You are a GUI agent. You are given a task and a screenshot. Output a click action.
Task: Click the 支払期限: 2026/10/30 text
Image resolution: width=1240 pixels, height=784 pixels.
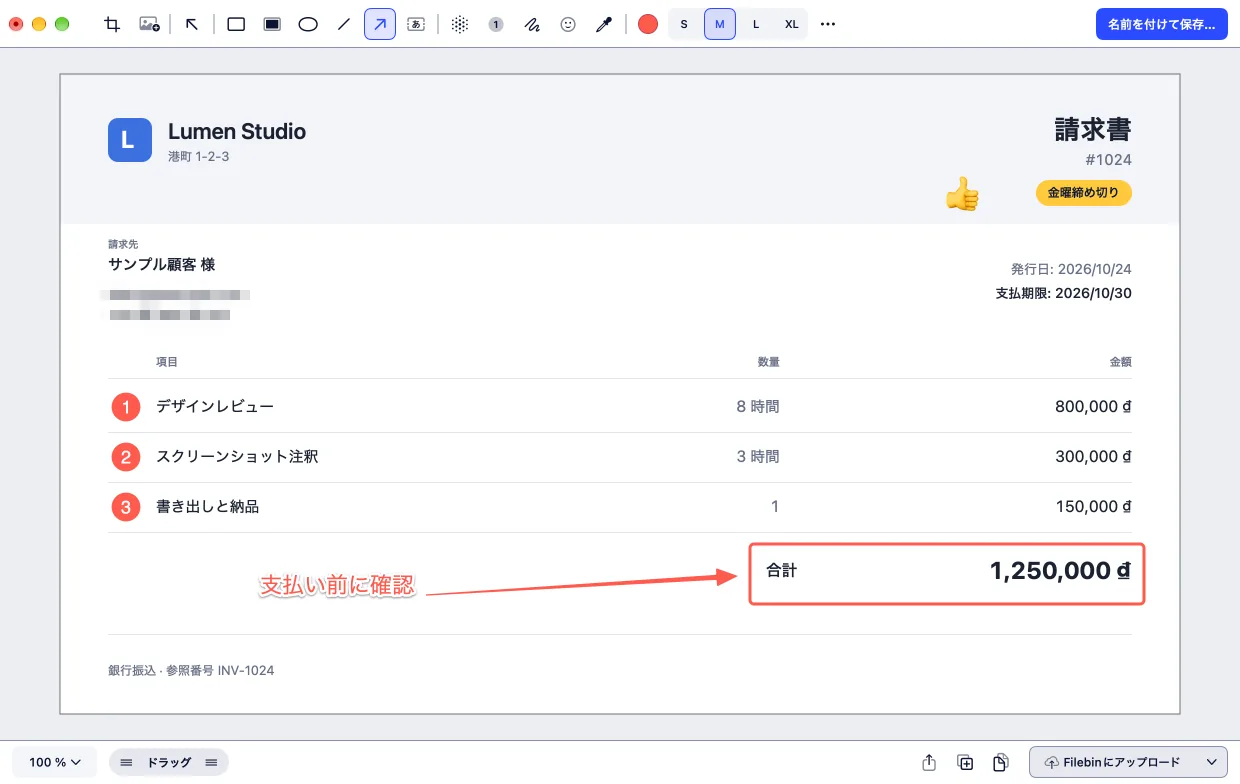pyautogui.click(x=1064, y=294)
